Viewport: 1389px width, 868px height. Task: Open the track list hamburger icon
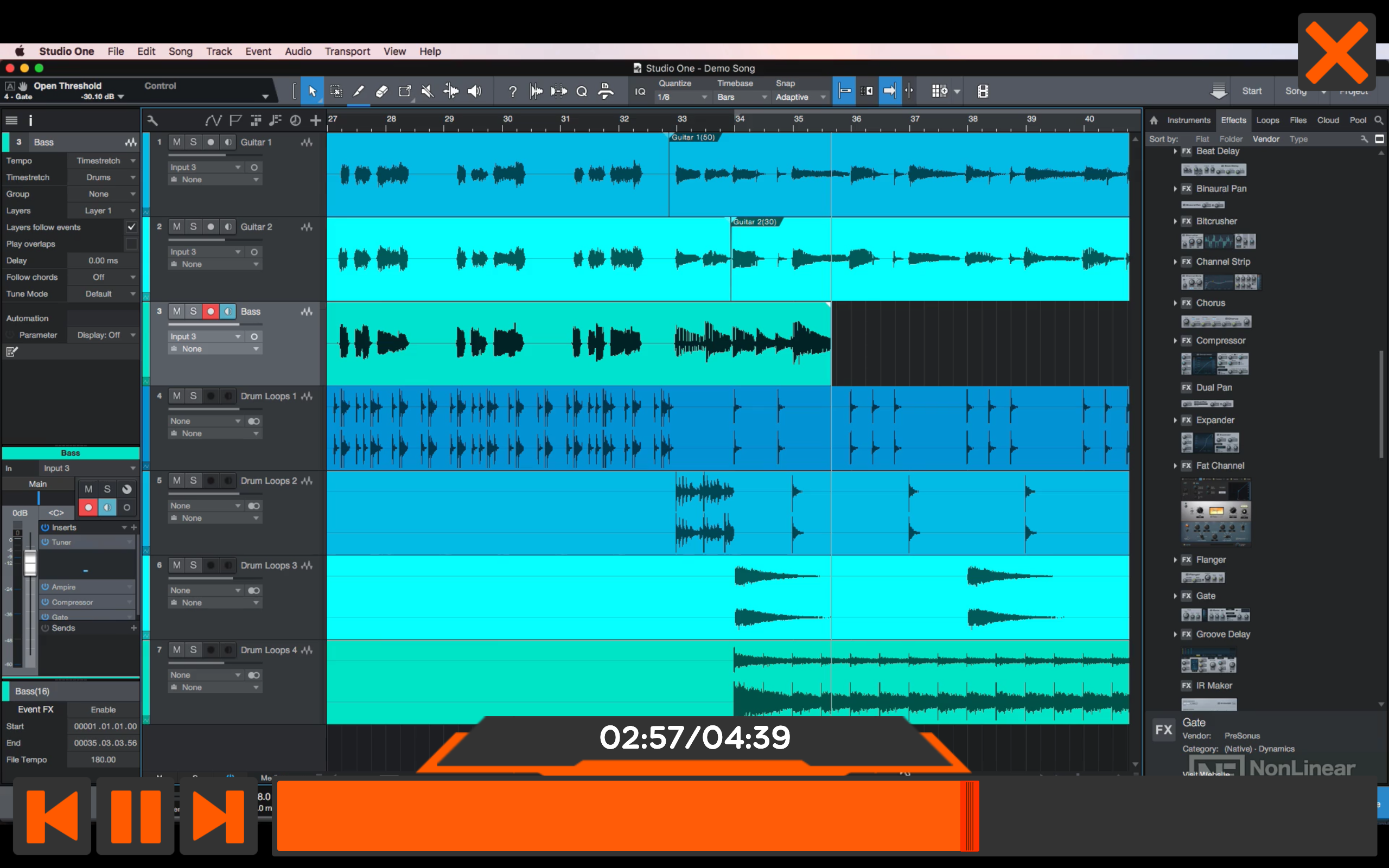[11, 120]
